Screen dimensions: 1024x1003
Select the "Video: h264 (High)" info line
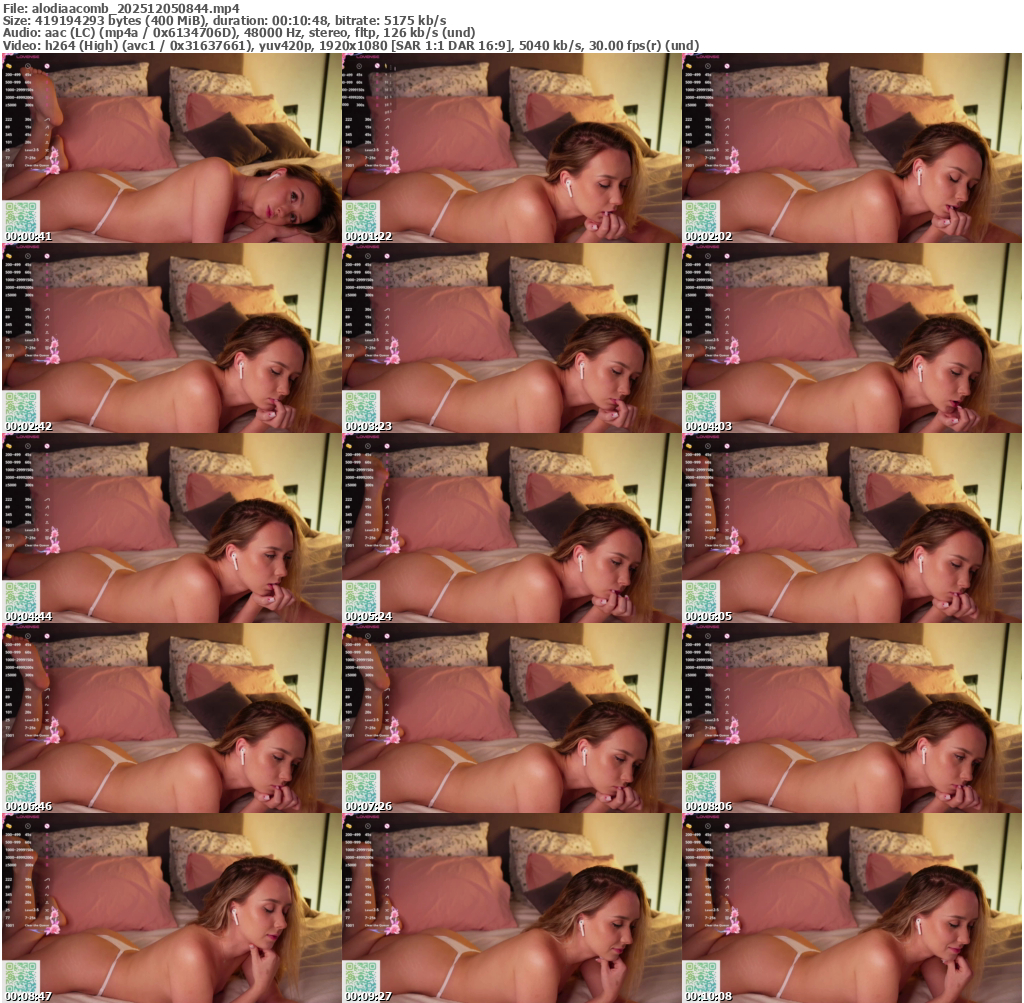pos(351,45)
